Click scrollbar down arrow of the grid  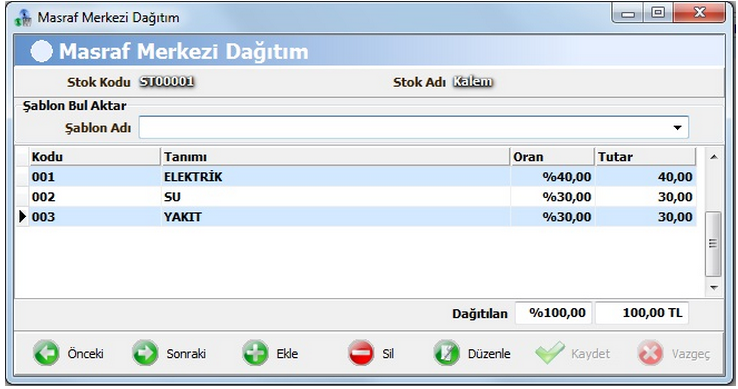pos(714,287)
